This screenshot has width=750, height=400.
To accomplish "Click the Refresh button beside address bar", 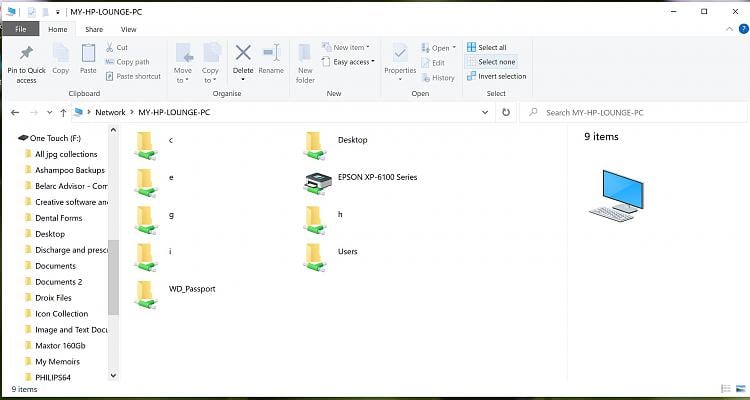I will pos(506,112).
